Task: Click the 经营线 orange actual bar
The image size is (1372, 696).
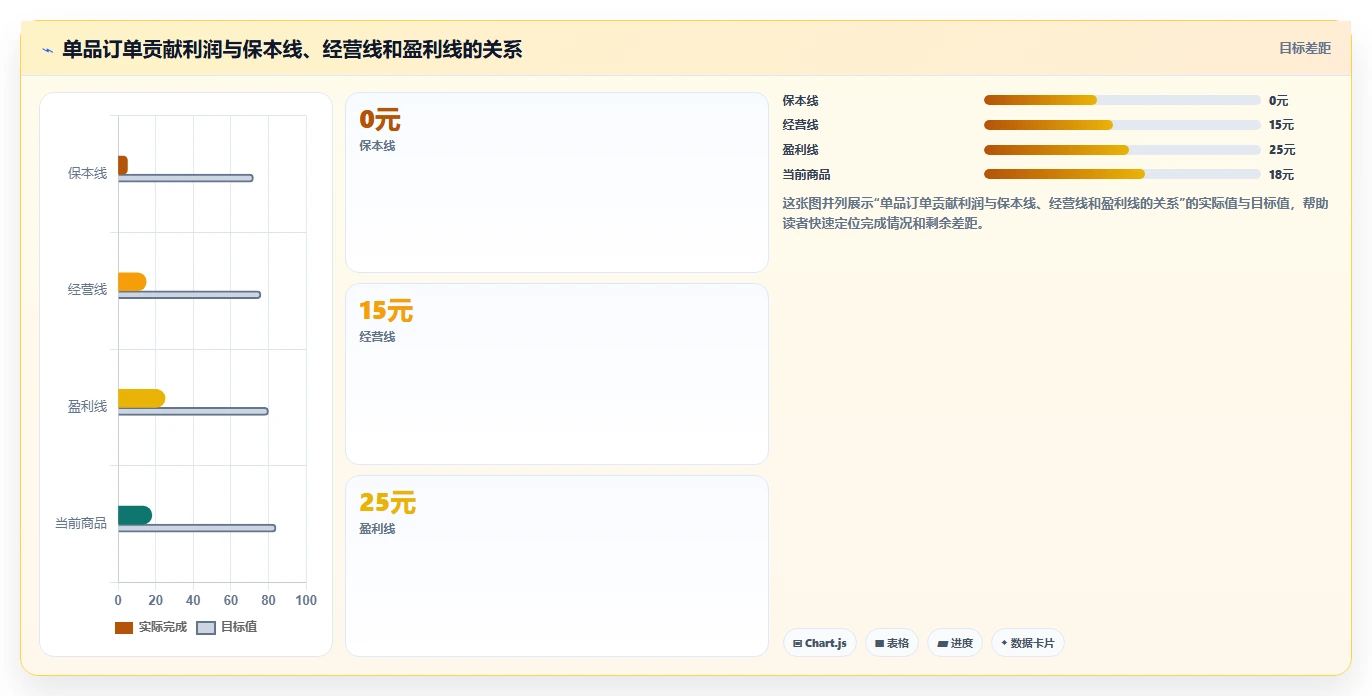Action: click(x=132, y=282)
